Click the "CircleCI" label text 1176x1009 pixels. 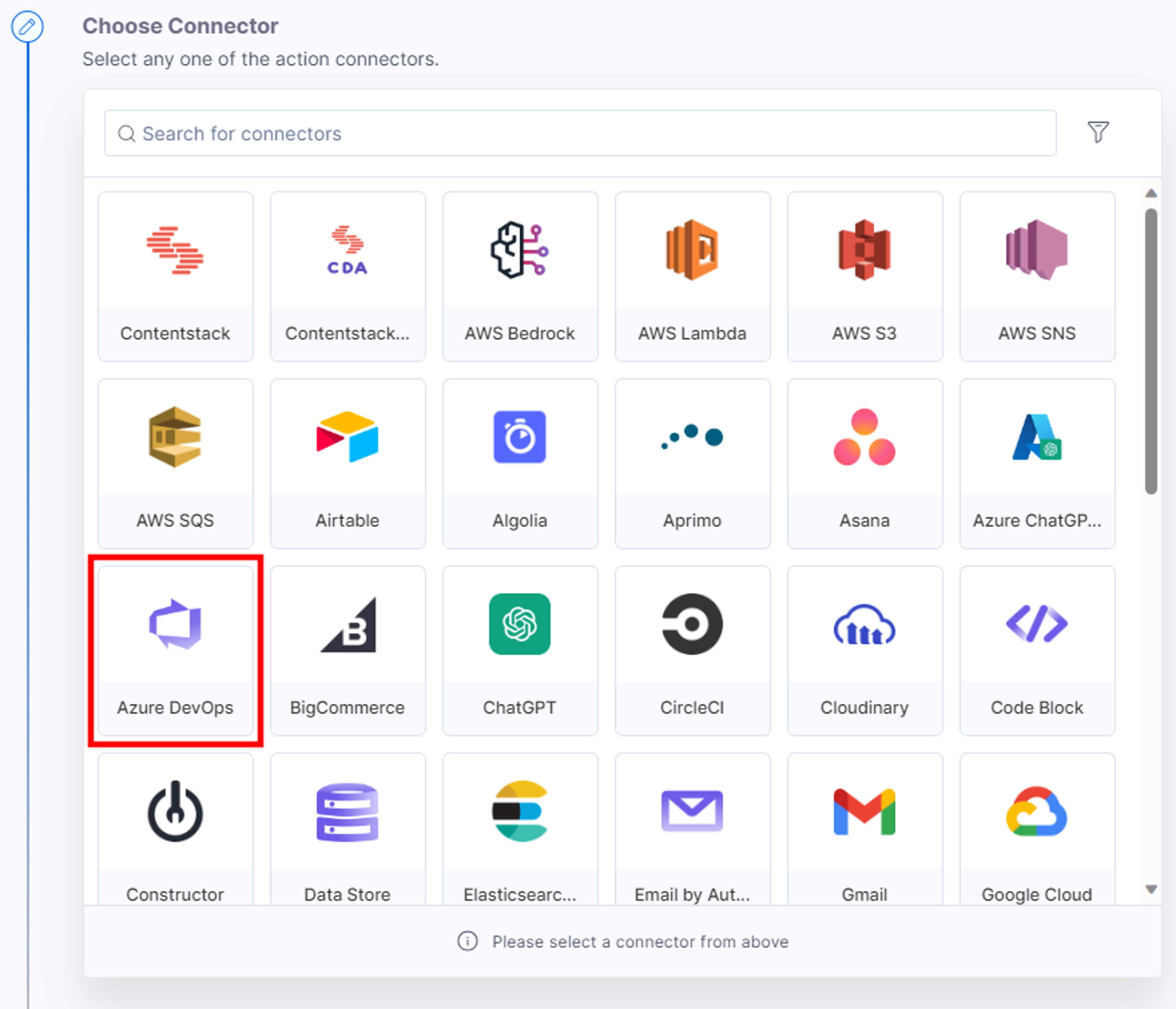point(692,708)
